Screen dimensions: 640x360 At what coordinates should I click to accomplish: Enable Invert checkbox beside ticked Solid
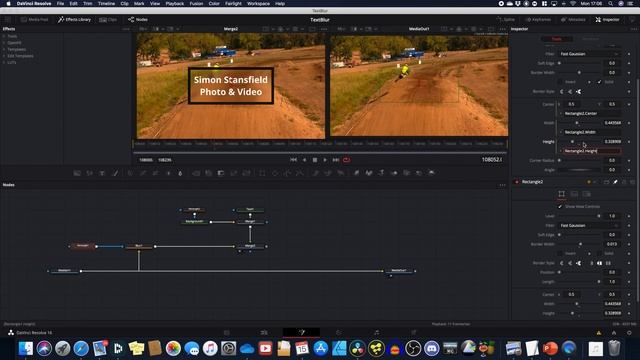tap(560, 82)
